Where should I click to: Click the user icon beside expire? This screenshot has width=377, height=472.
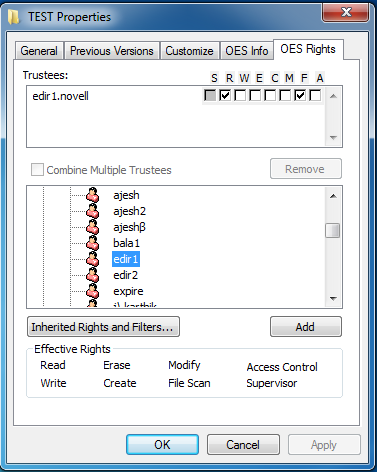92,291
